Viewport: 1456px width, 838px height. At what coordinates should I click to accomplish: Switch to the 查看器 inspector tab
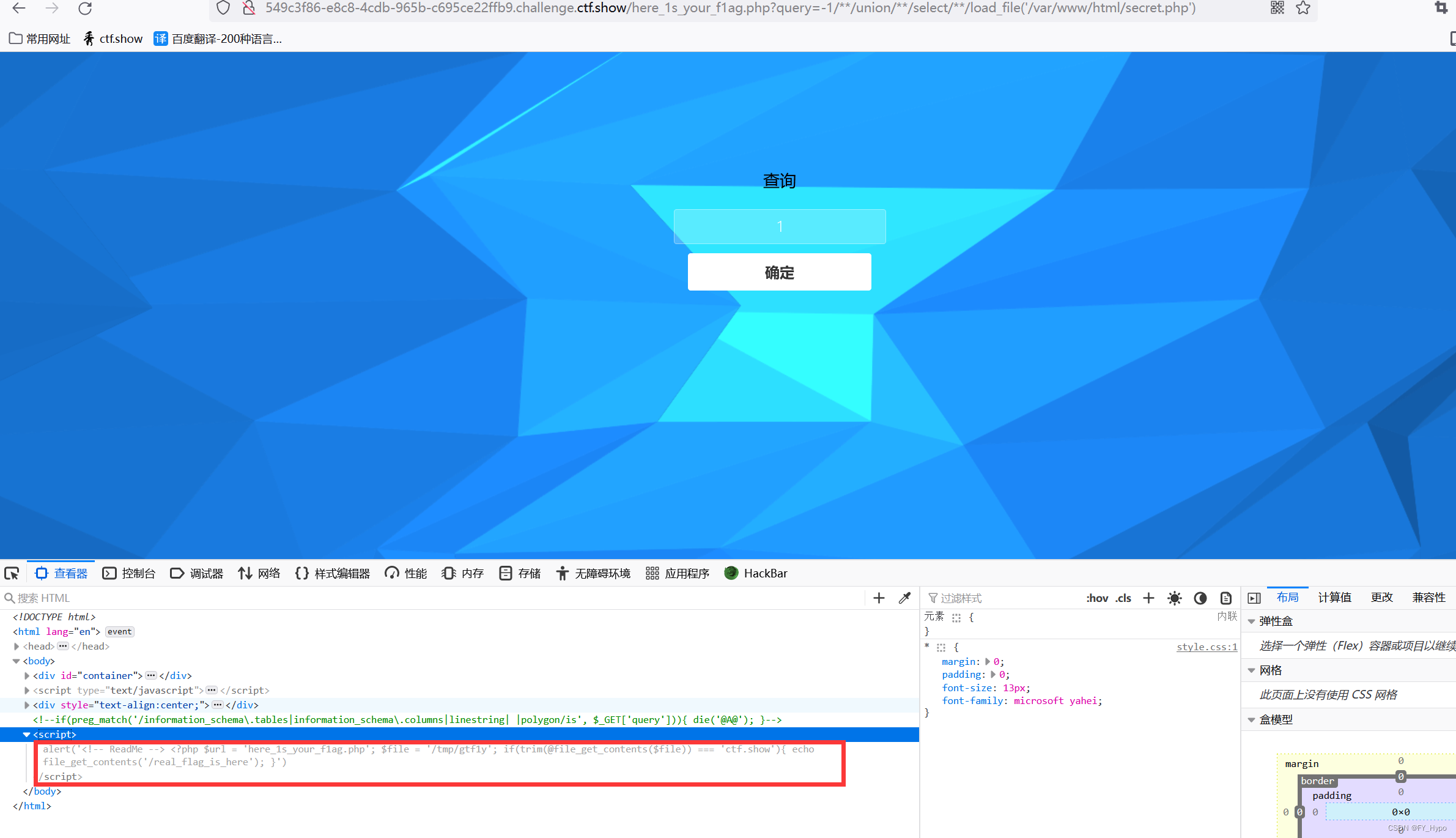(x=62, y=573)
